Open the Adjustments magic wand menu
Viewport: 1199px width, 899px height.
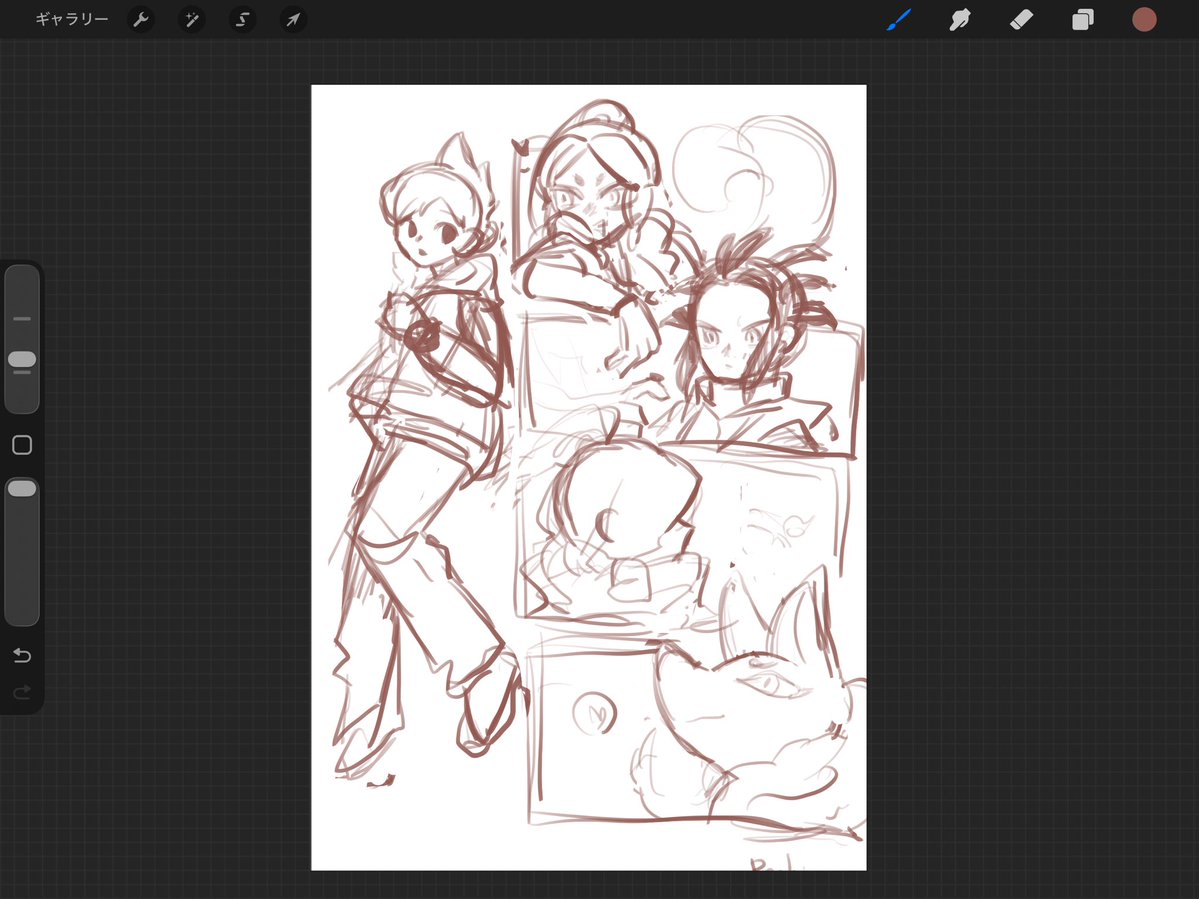point(192,20)
